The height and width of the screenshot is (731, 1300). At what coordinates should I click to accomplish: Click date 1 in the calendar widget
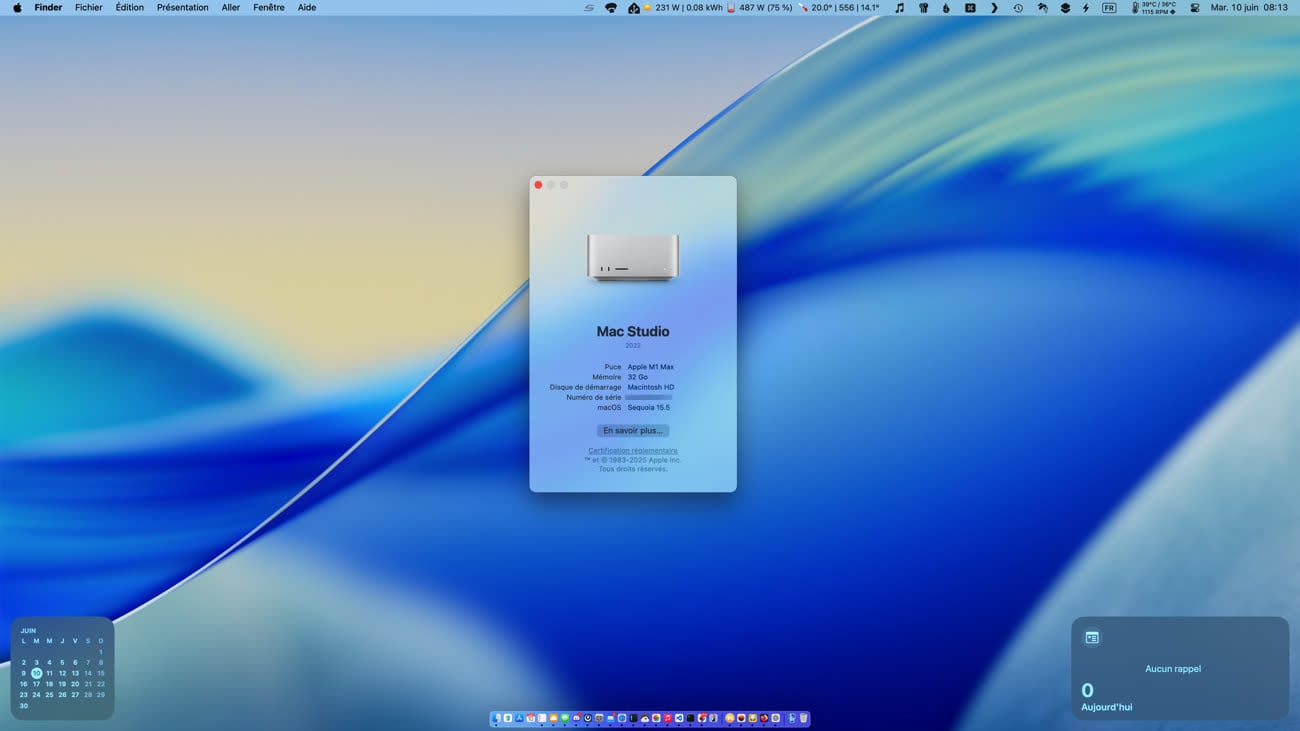(101, 652)
